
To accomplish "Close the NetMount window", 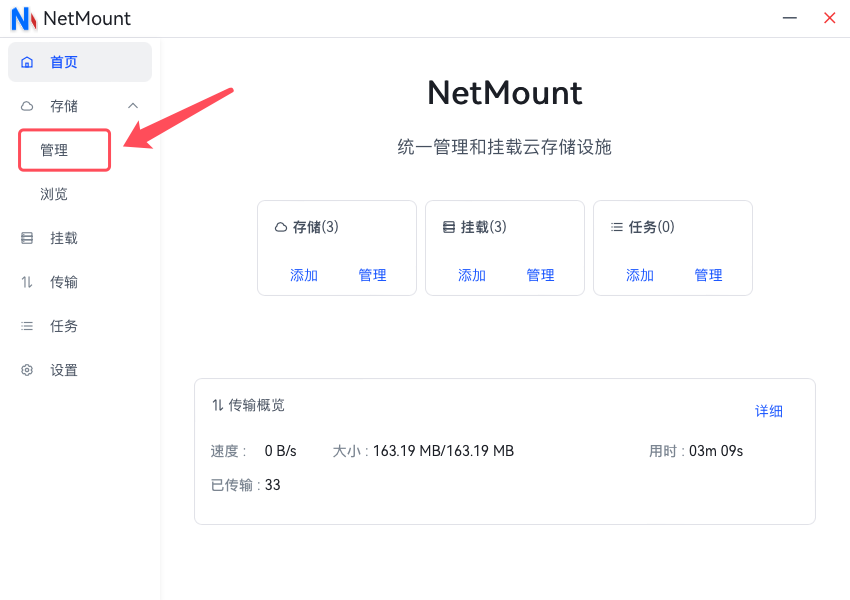I will coord(829,18).
